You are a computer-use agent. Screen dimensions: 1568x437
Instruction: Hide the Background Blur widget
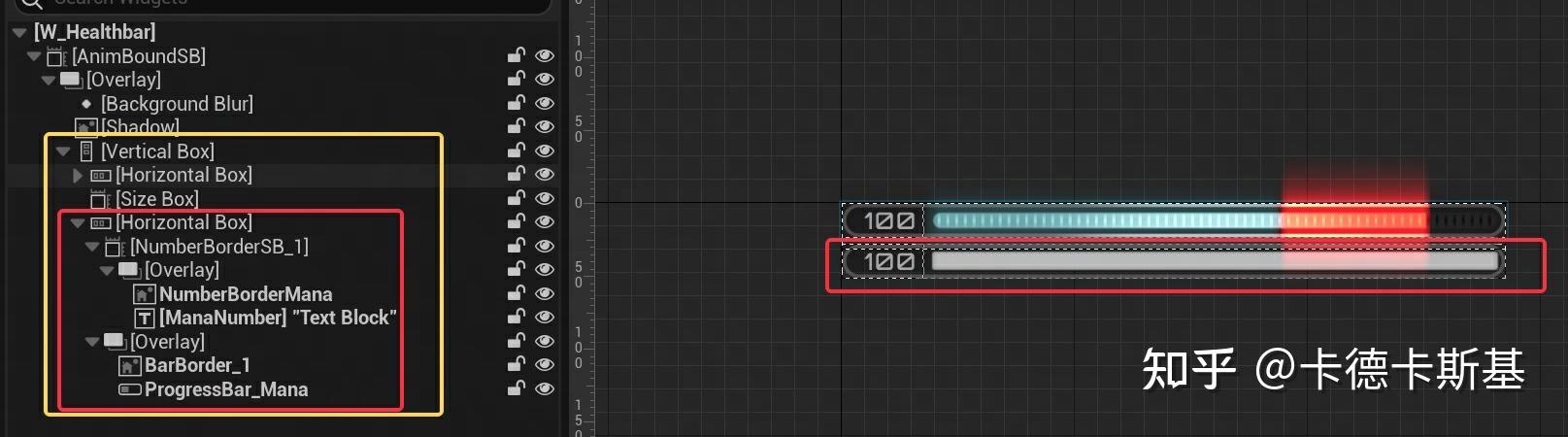point(545,103)
